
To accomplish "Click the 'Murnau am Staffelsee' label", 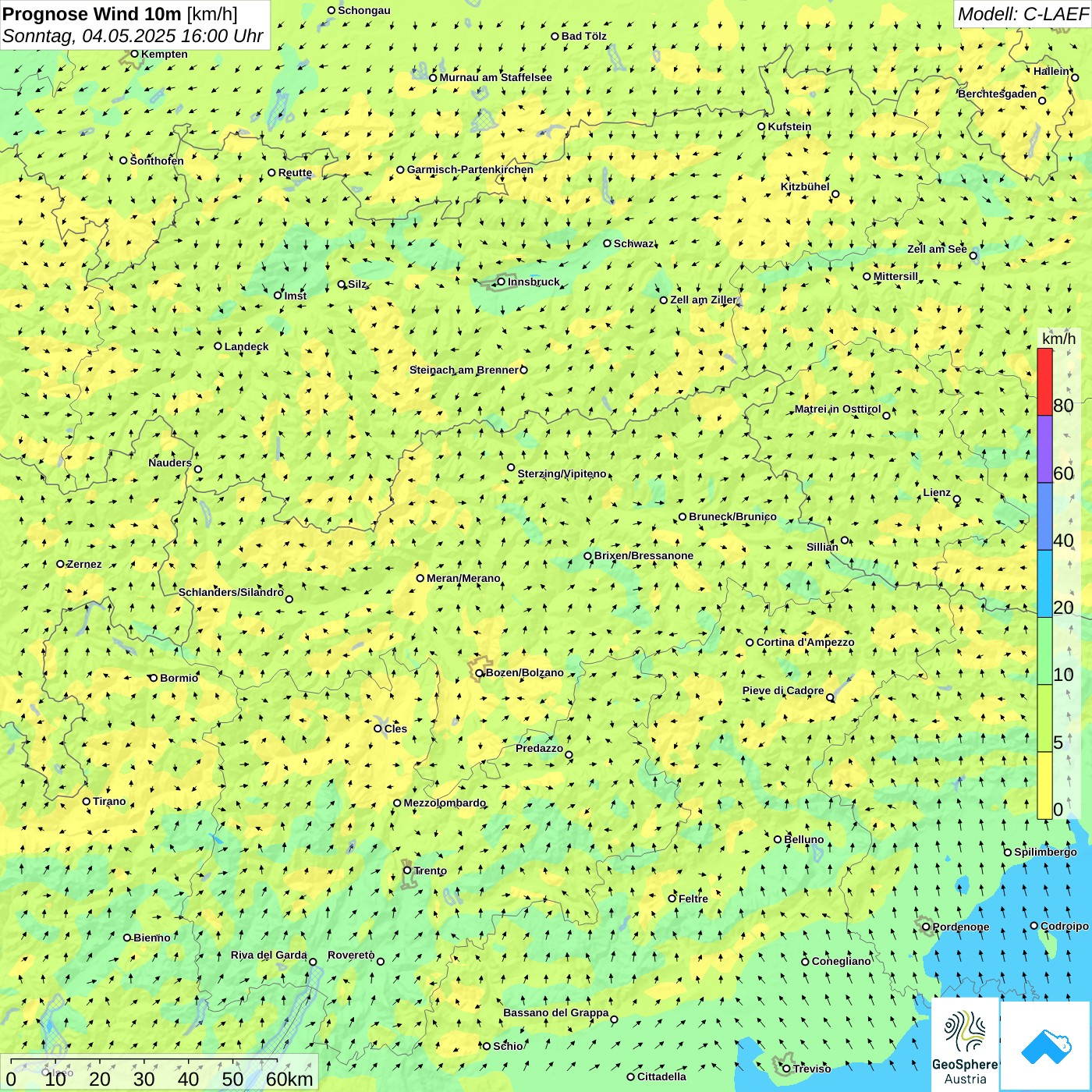I will click(x=495, y=77).
